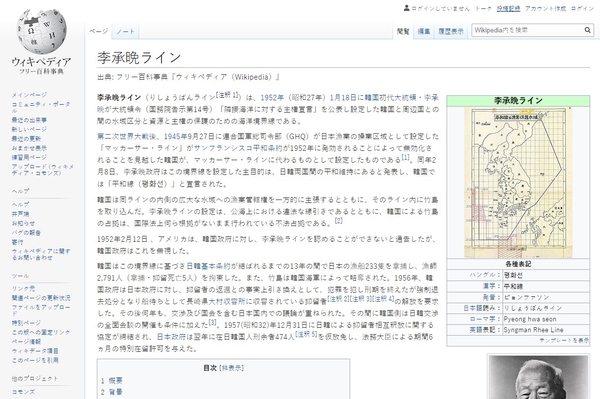Open the 井戸端 sidebar link
The image size is (600, 399).
(x=20, y=213)
